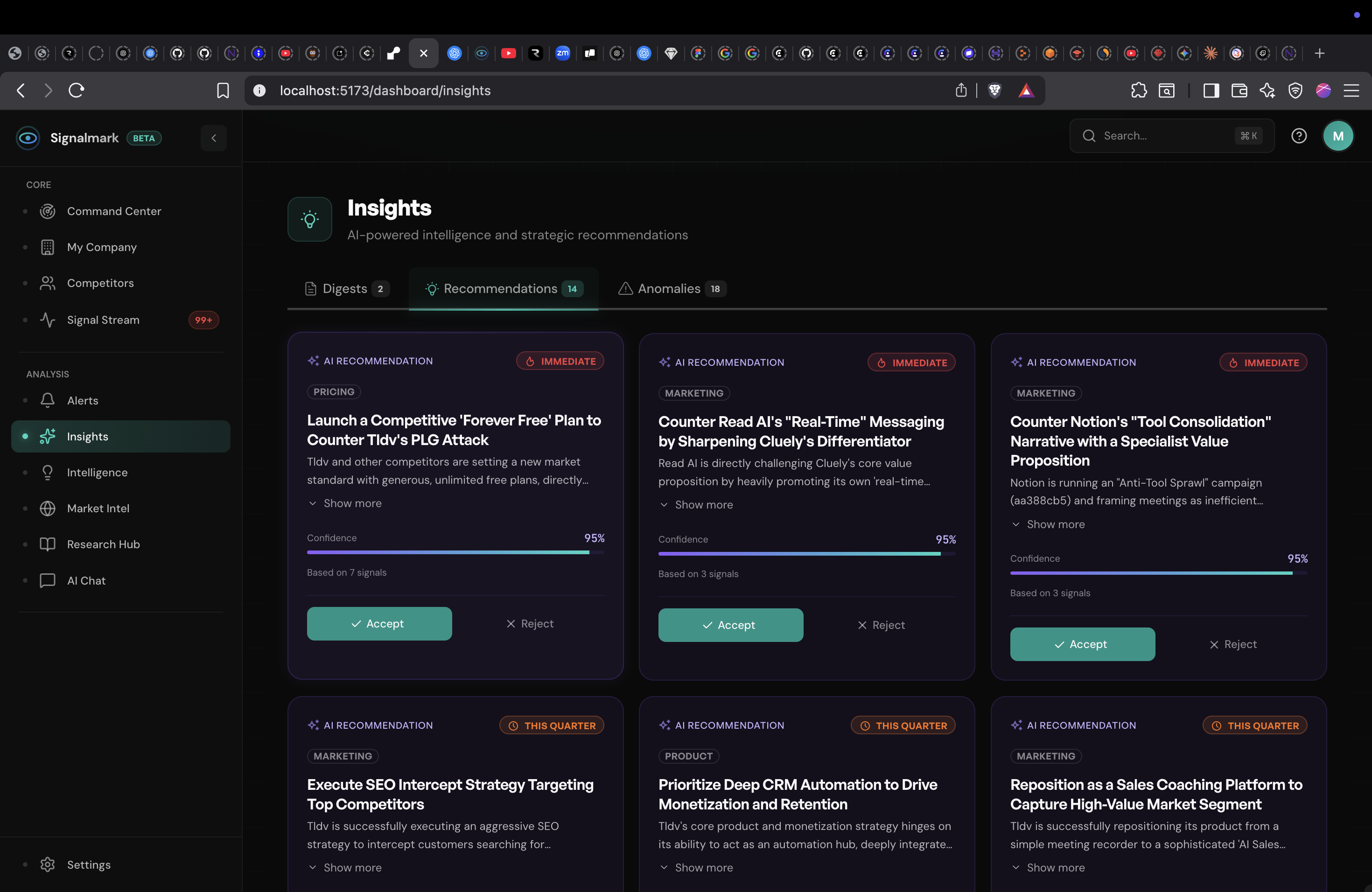Accept the Forever Free Plan recommendation

pyautogui.click(x=379, y=623)
